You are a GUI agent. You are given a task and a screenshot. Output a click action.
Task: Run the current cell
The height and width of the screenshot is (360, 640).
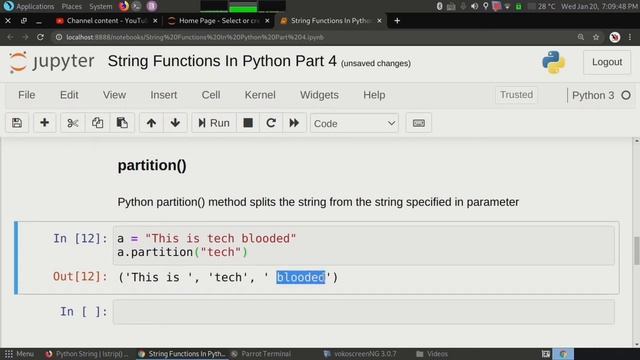coord(213,123)
